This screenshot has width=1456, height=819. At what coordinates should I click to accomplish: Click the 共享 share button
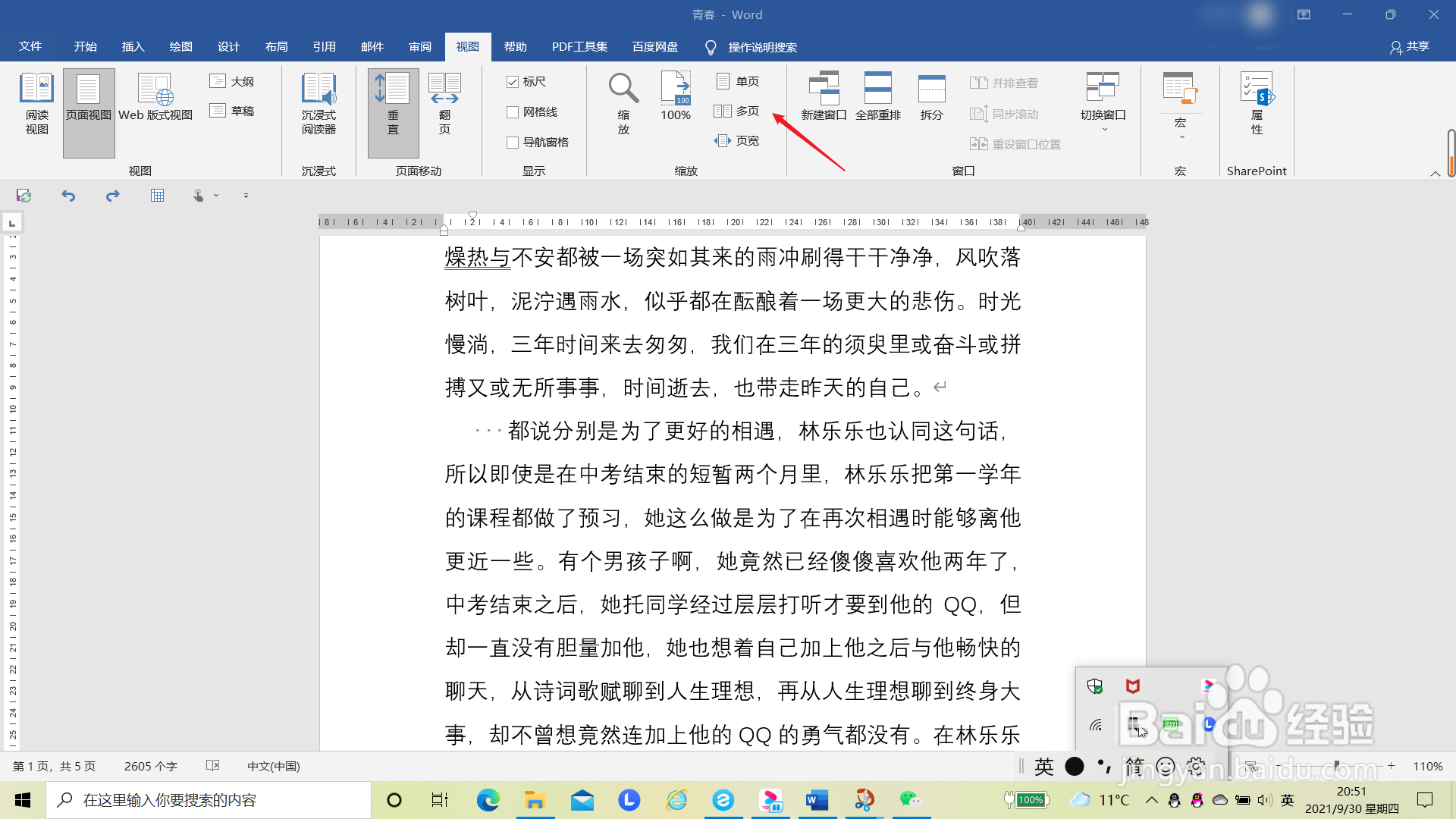coord(1409,47)
